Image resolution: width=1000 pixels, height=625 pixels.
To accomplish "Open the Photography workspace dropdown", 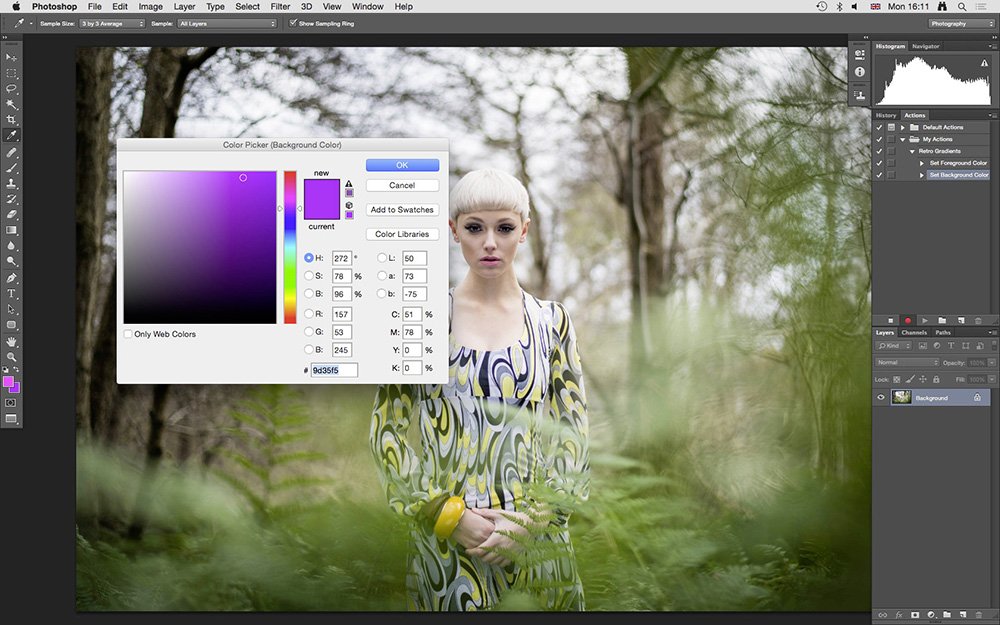I will click(x=961, y=24).
